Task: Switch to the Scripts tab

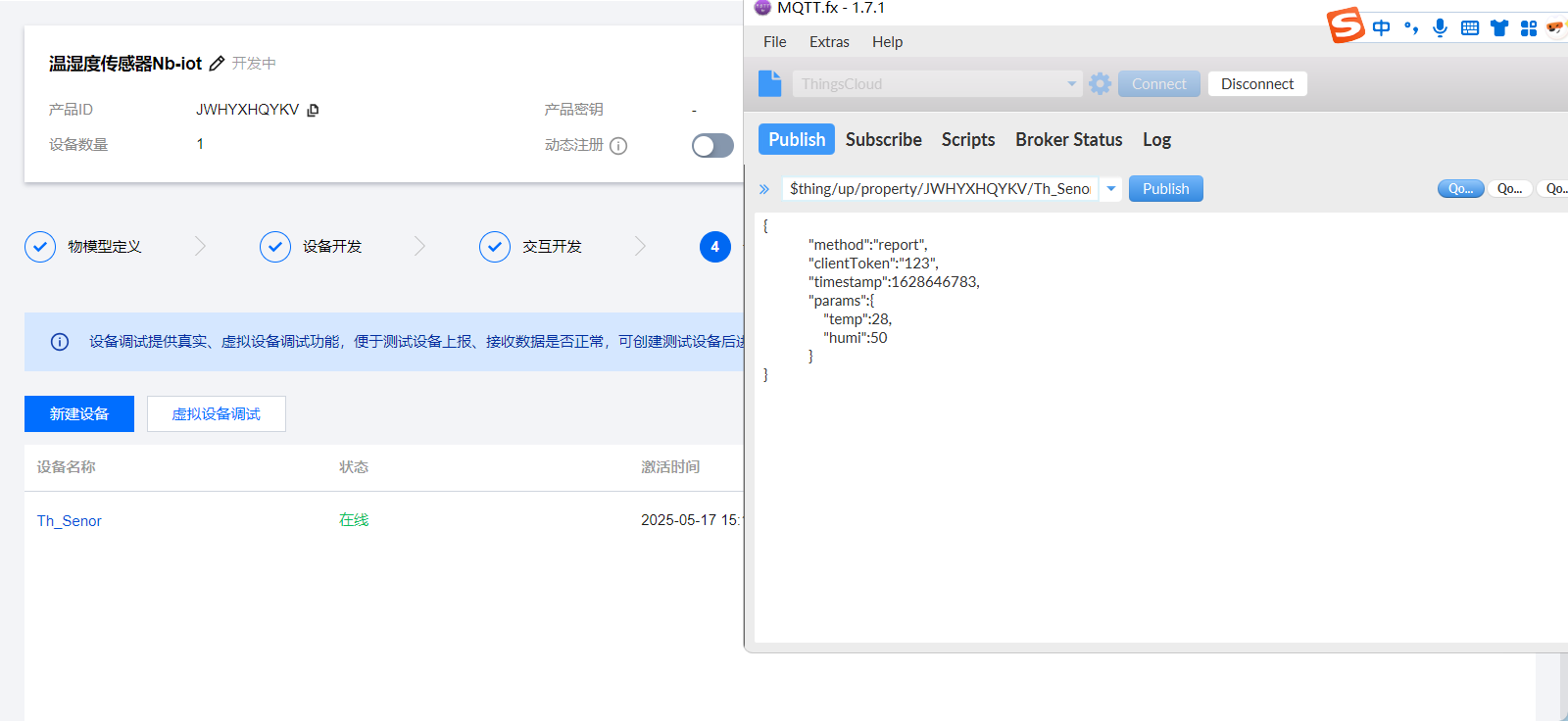Action: click(x=968, y=139)
